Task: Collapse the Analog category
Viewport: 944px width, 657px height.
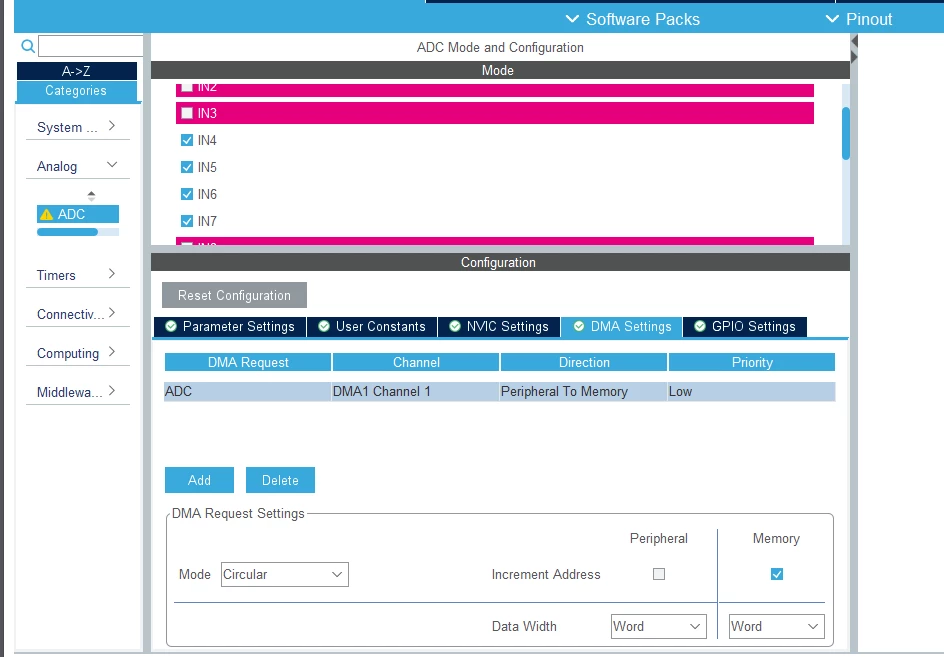Action: coord(78,166)
